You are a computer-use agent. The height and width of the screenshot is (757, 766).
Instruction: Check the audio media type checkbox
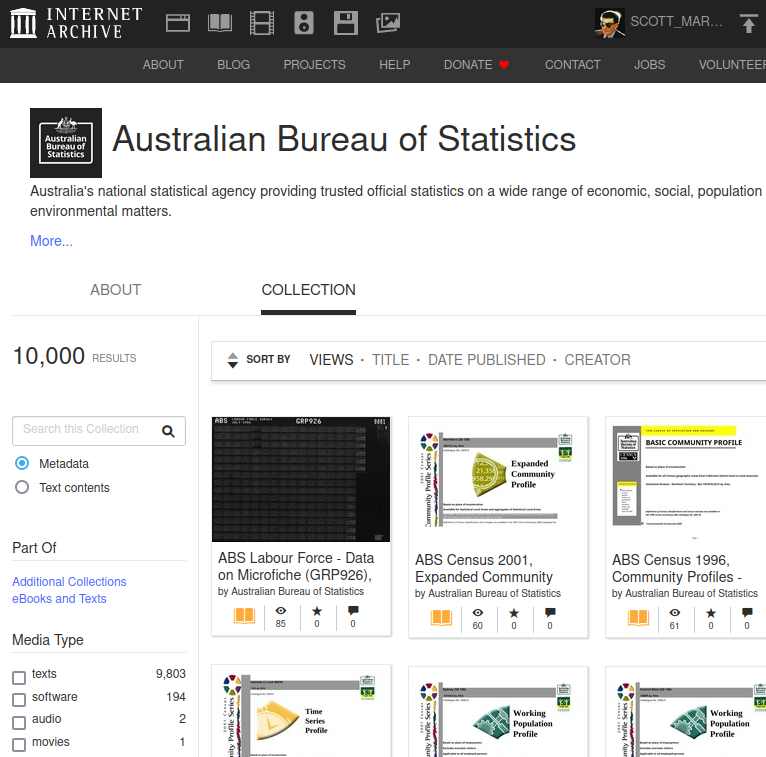(19, 722)
